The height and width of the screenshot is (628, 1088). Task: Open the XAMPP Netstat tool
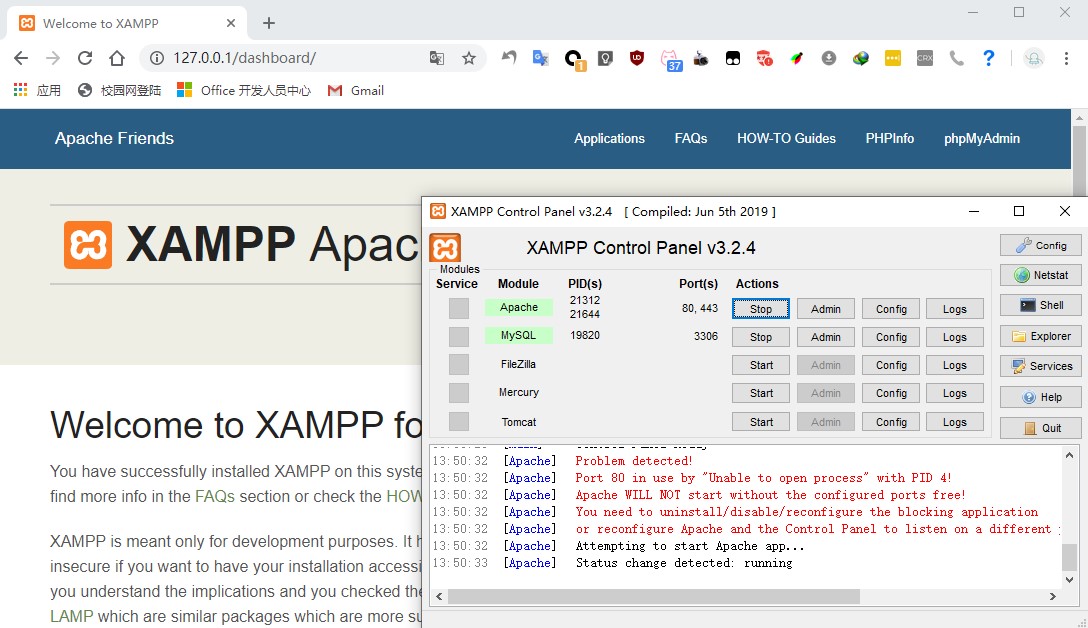[x=1040, y=275]
